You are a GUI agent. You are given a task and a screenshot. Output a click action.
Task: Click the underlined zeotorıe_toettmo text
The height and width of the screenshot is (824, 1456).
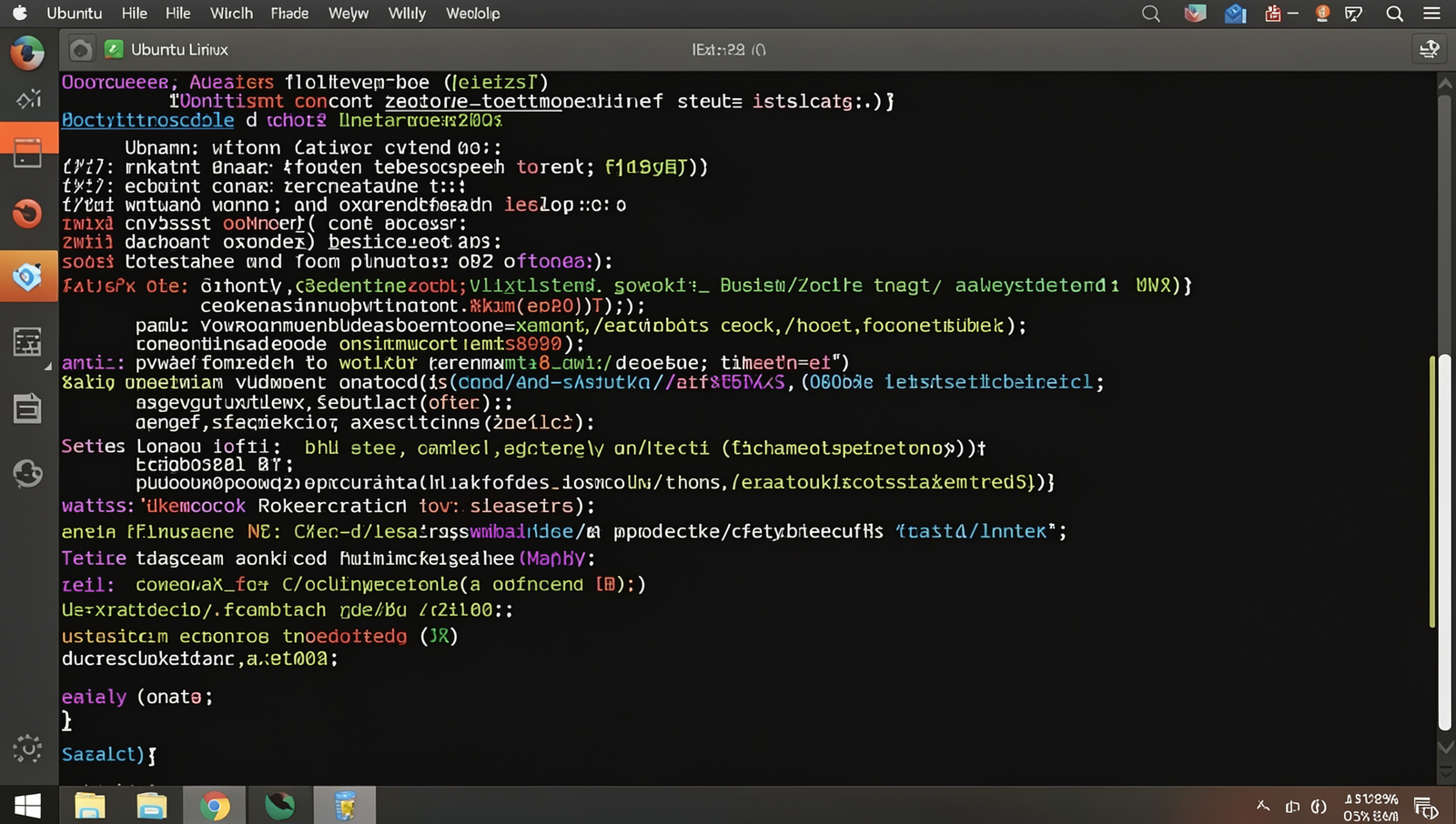click(x=473, y=101)
